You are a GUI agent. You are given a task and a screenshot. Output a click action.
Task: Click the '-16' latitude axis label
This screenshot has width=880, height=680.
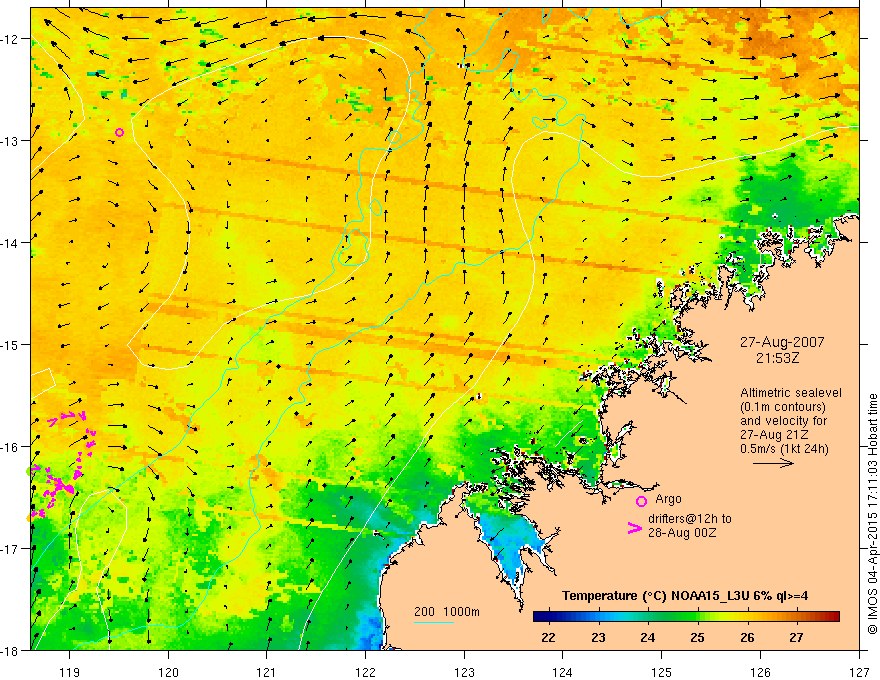pyautogui.click(x=11, y=447)
